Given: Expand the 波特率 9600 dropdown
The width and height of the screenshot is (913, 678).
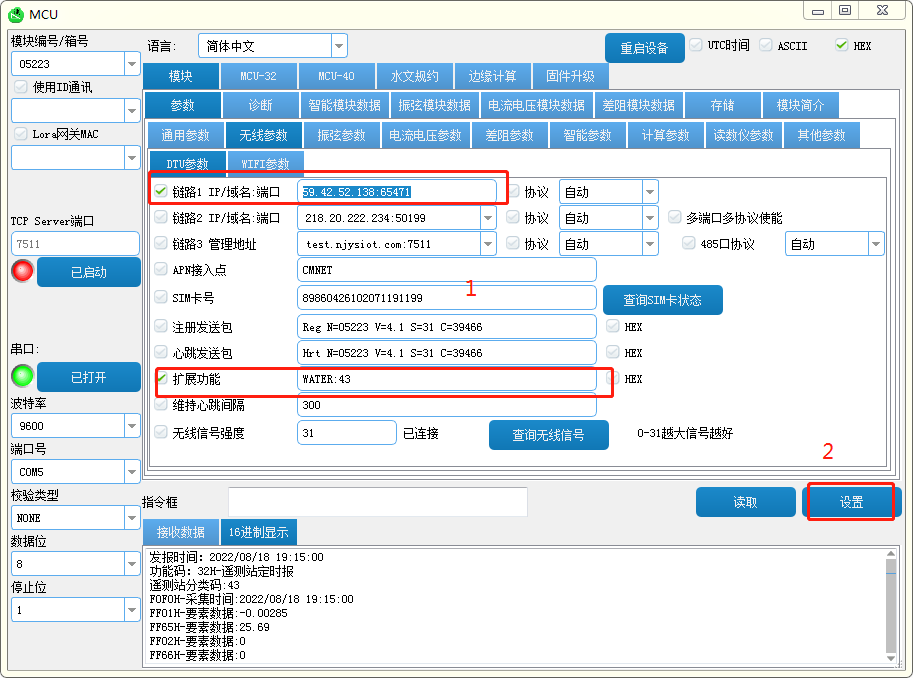Looking at the screenshot, I should pyautogui.click(x=132, y=426).
